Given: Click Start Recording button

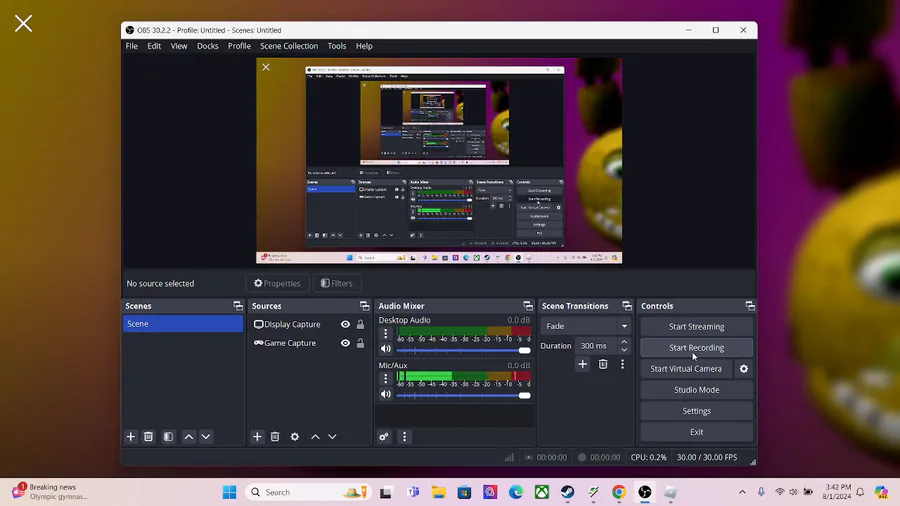Looking at the screenshot, I should coord(696,348).
